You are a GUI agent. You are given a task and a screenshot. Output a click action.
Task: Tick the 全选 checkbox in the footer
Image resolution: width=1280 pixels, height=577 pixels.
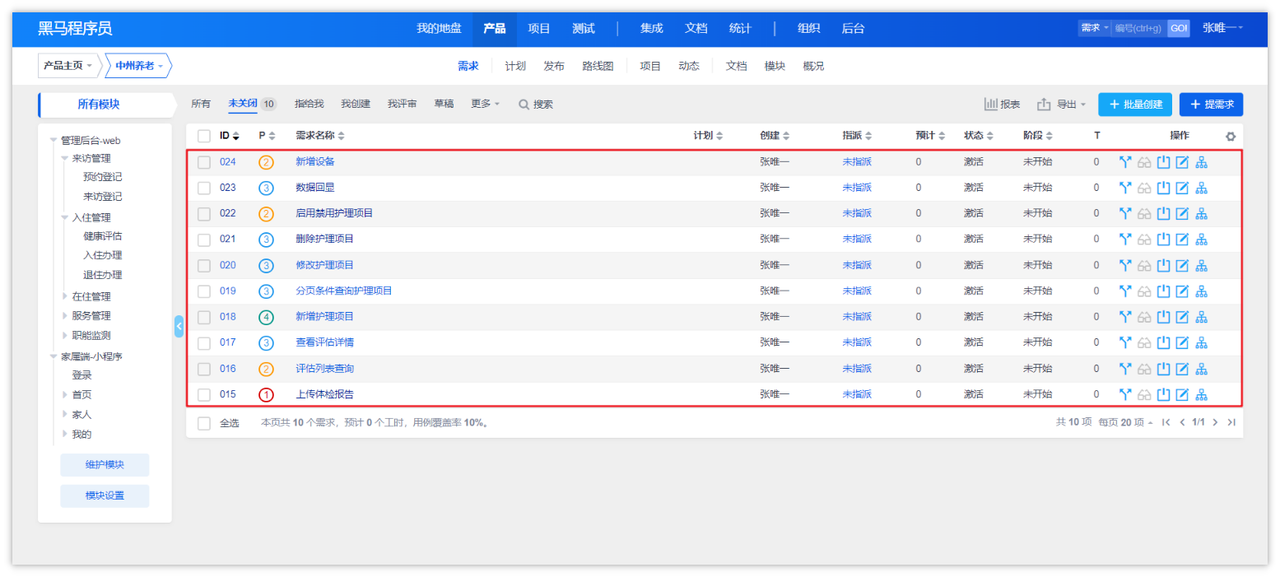[204, 423]
